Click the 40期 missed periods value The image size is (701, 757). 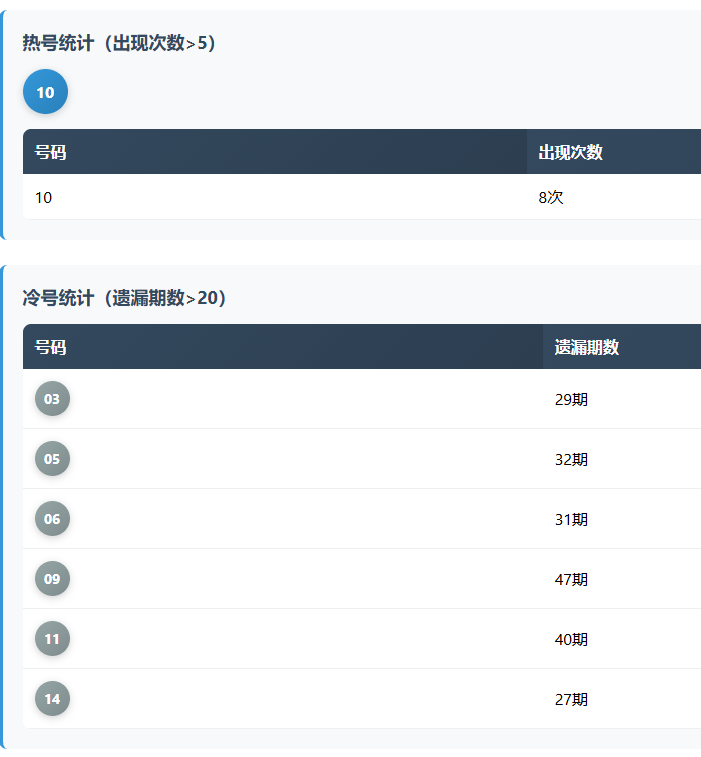[x=571, y=640]
